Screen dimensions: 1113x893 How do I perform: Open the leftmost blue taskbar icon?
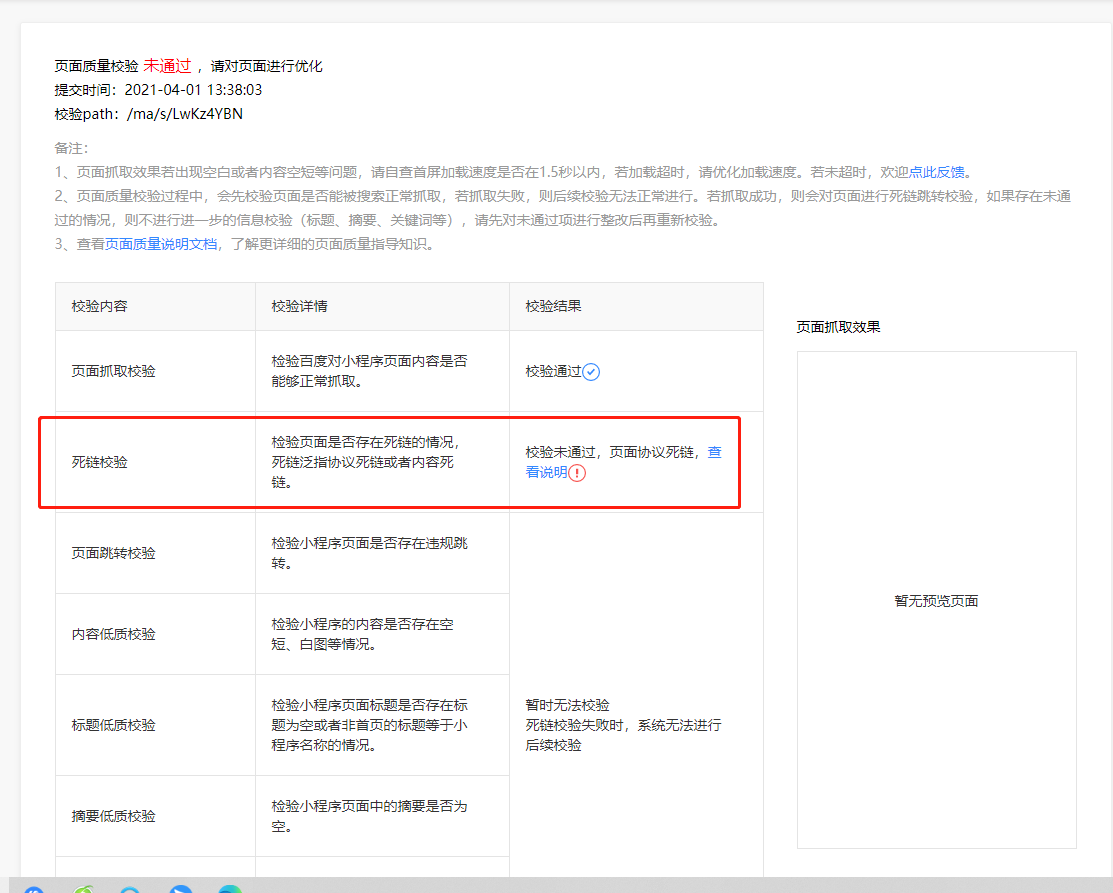(34, 889)
